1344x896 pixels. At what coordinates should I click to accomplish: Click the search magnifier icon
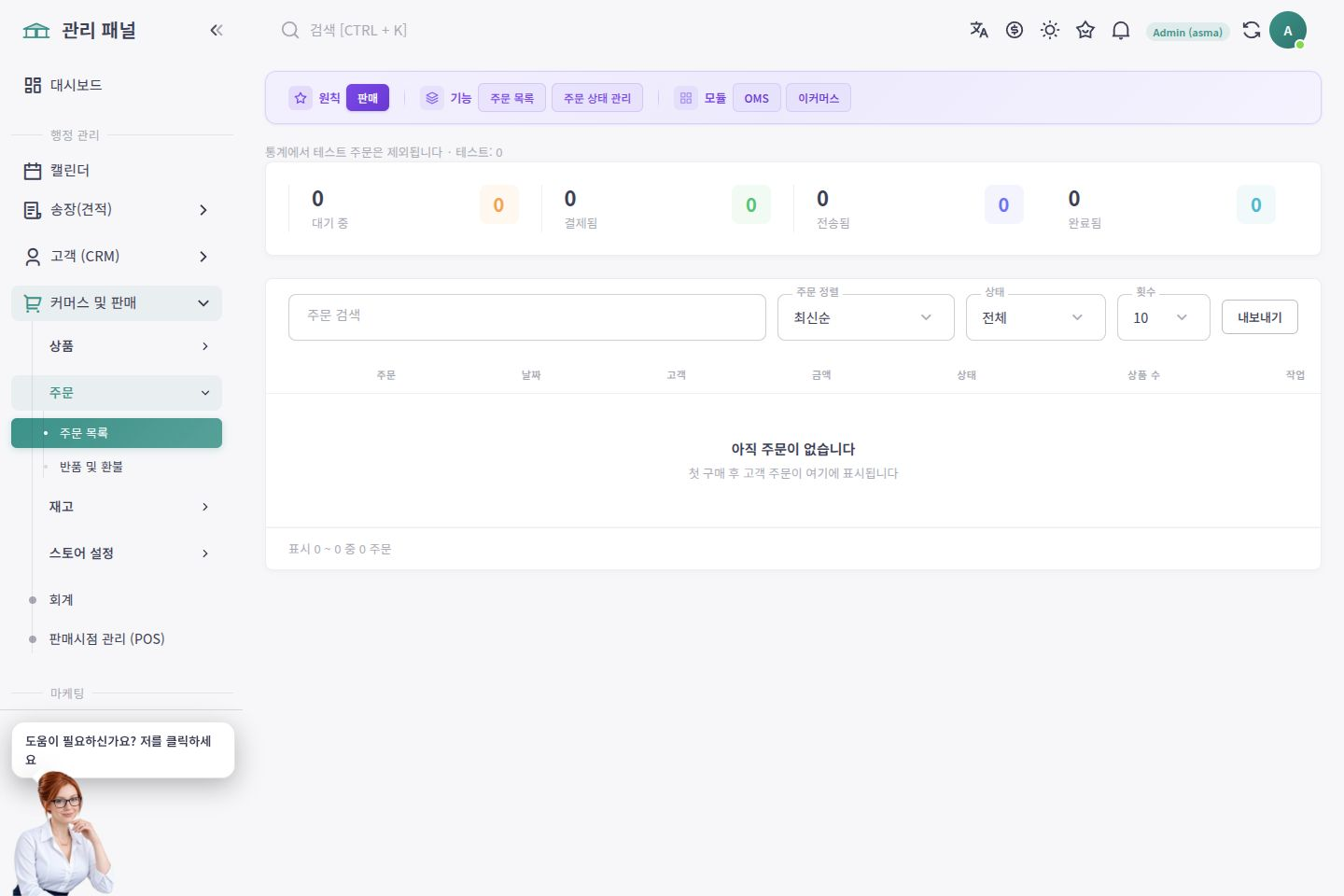click(x=290, y=30)
